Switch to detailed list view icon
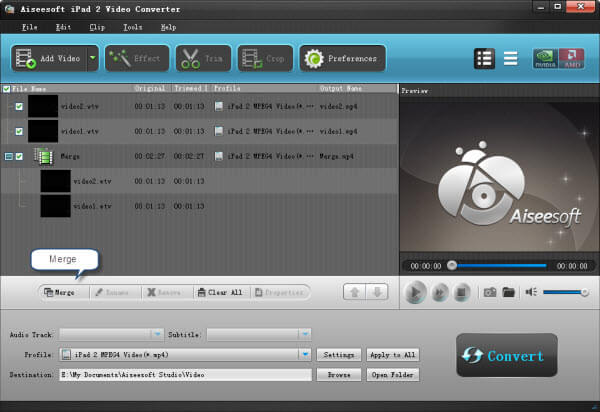Viewport: 600px width, 412px height. (484, 59)
